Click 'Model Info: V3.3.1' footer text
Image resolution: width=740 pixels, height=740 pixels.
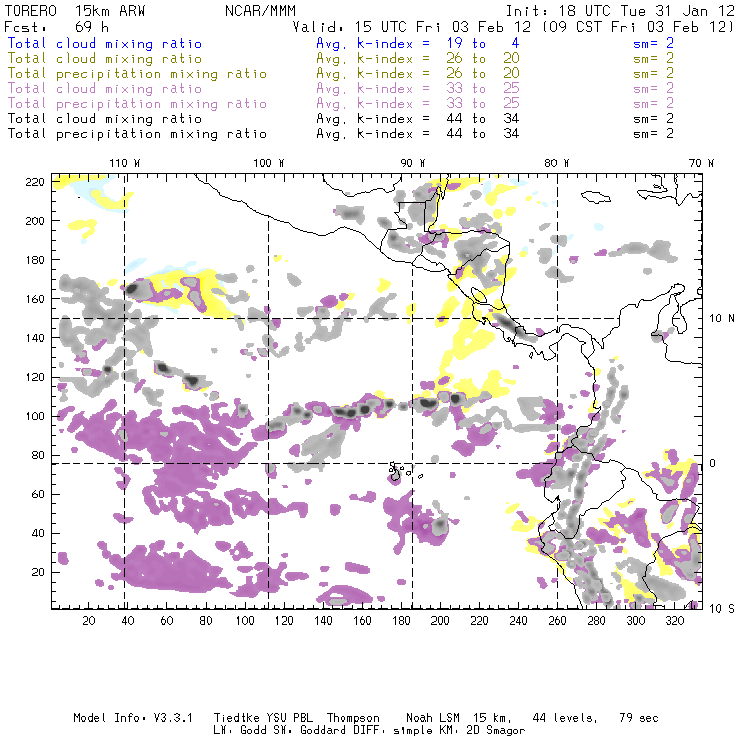click(133, 718)
